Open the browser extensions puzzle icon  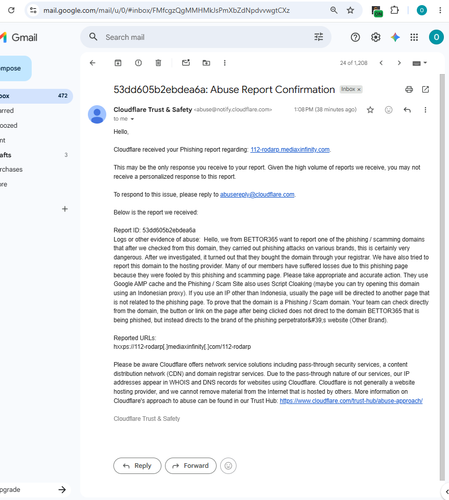(x=395, y=10)
